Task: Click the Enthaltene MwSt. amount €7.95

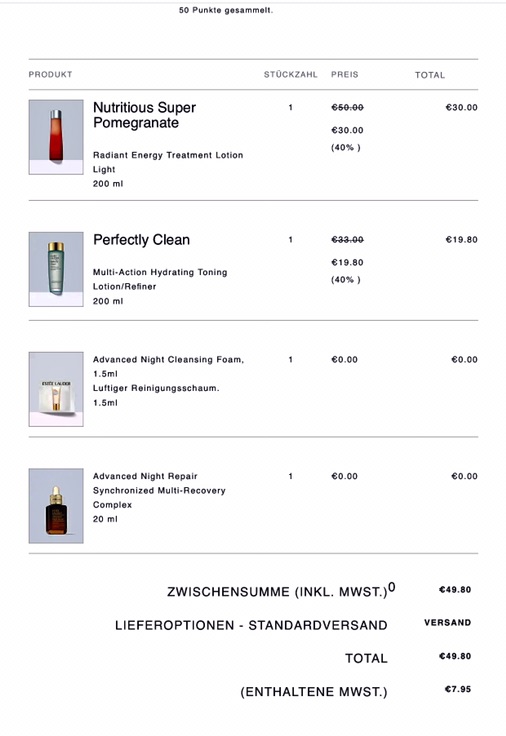Action: point(458,690)
